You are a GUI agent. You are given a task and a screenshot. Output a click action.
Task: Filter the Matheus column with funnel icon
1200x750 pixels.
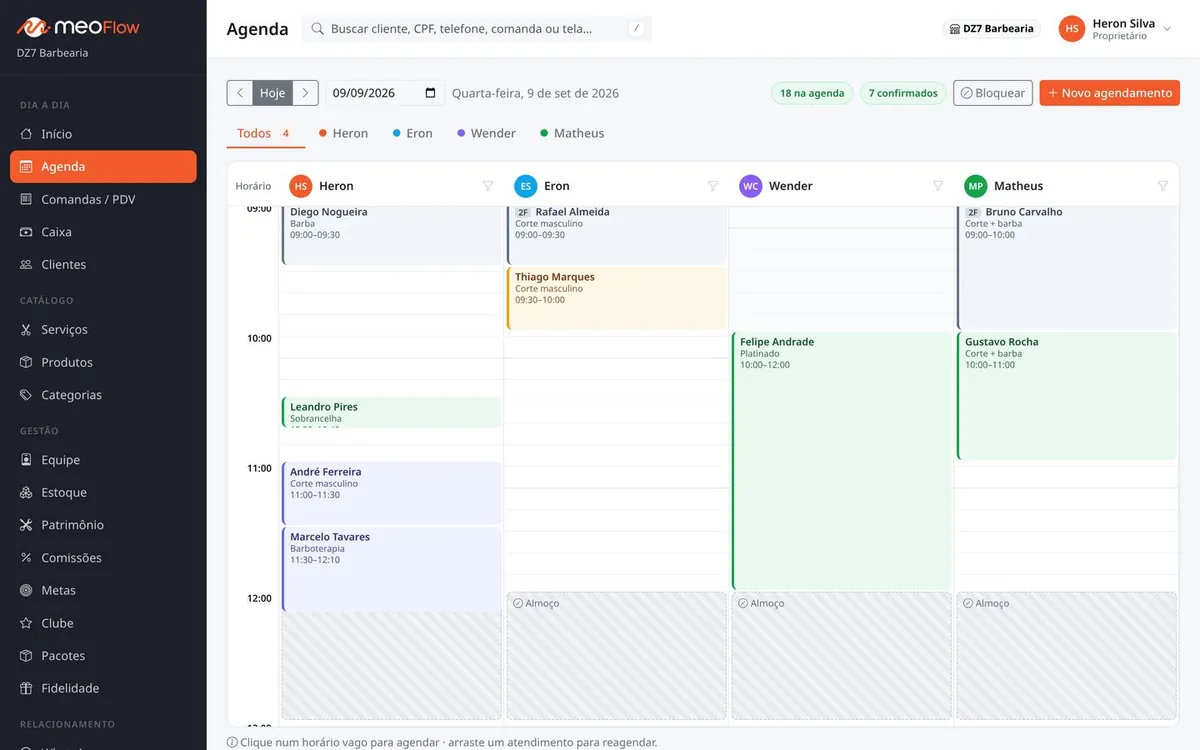point(1163,186)
